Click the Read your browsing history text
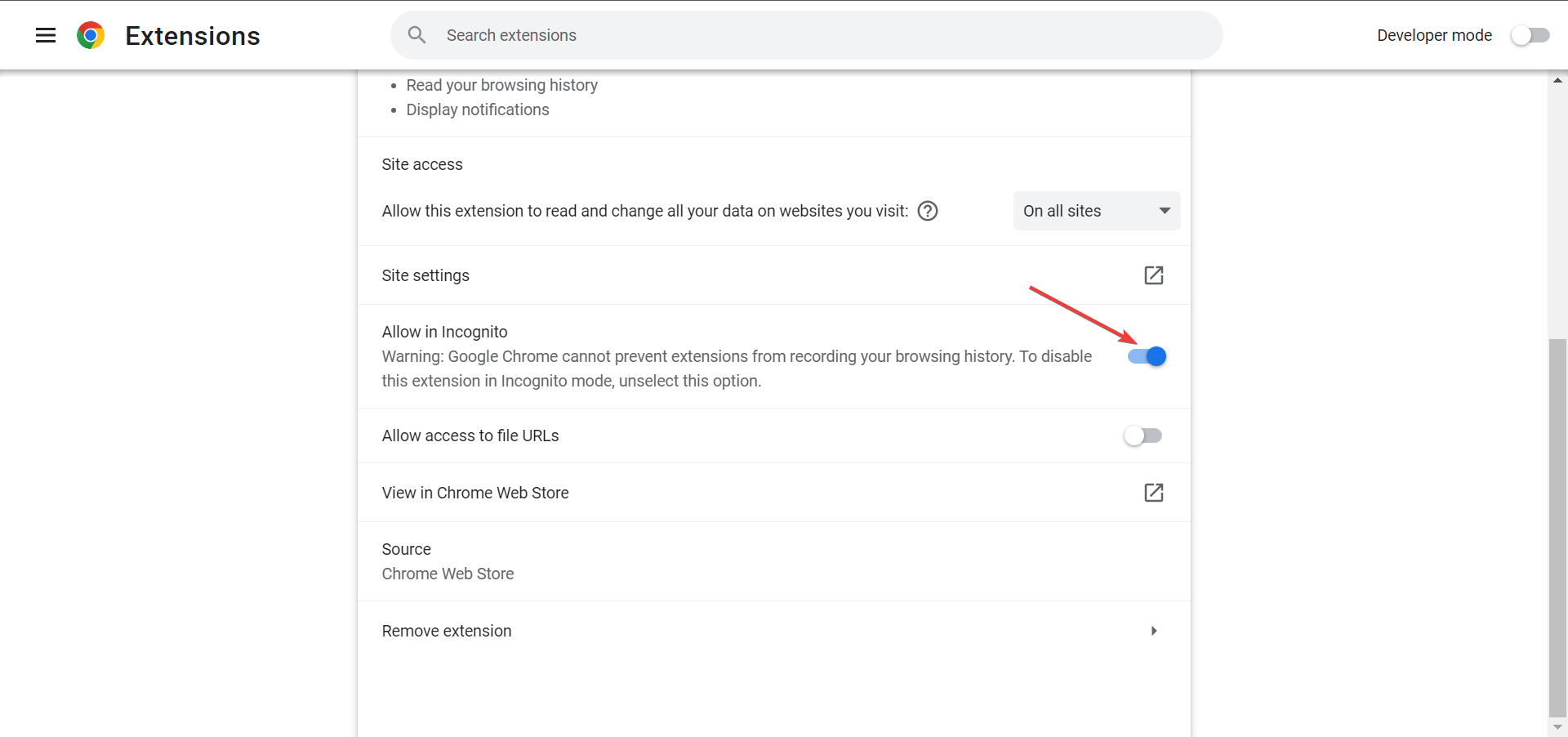Screen dimensions: 1568x737 (501, 85)
